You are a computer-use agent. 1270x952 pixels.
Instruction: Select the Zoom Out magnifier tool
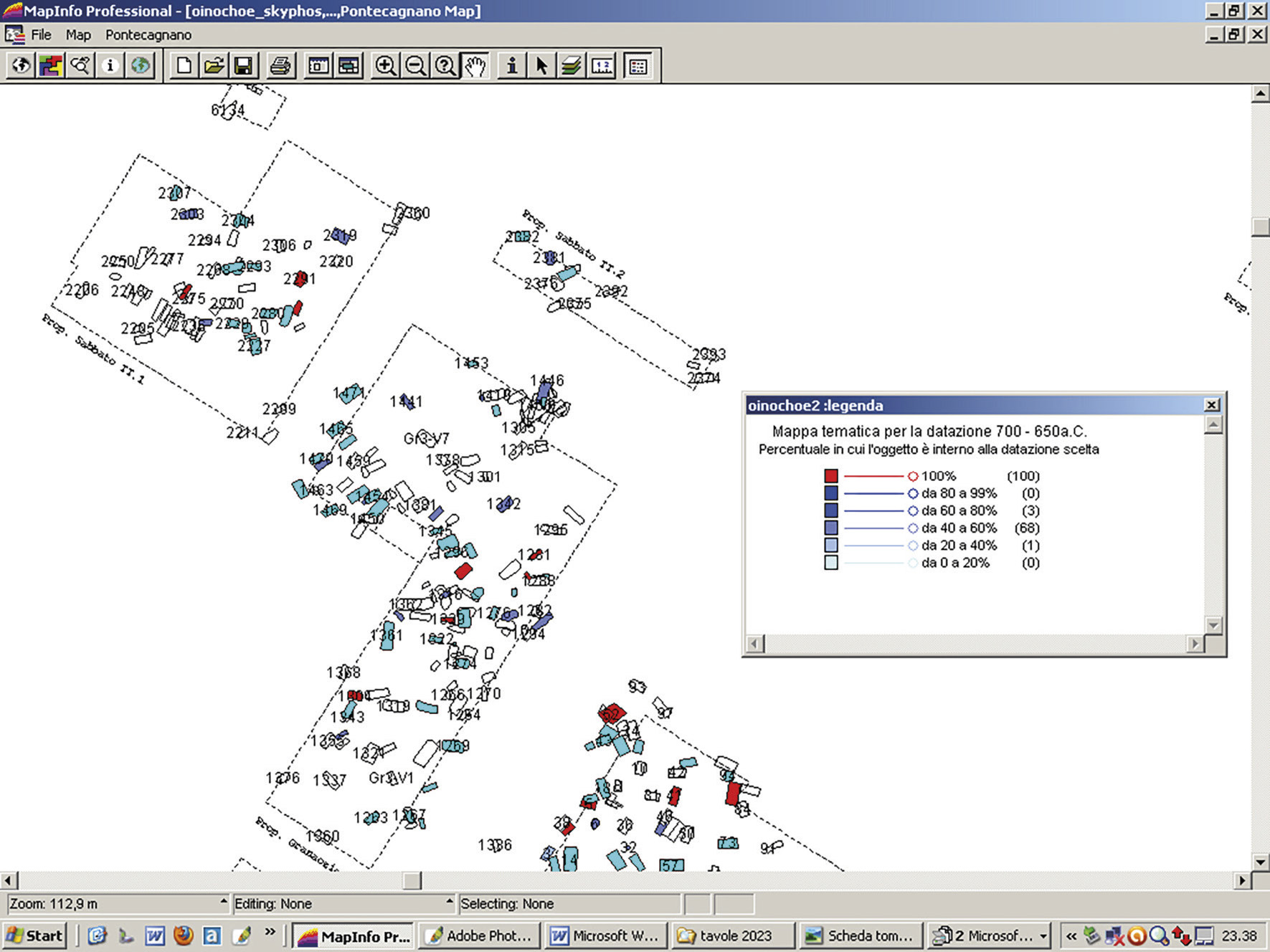(415, 66)
